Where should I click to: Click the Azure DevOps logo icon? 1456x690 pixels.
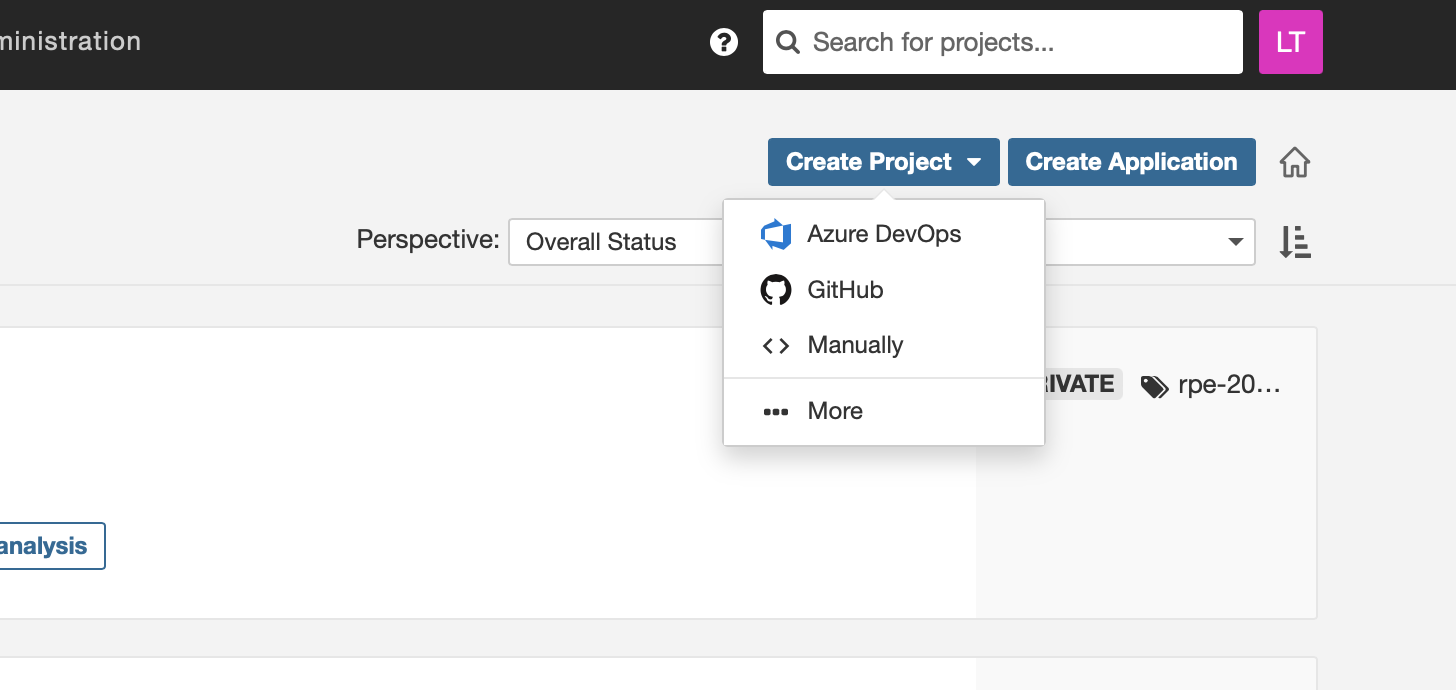pyautogui.click(x=776, y=235)
